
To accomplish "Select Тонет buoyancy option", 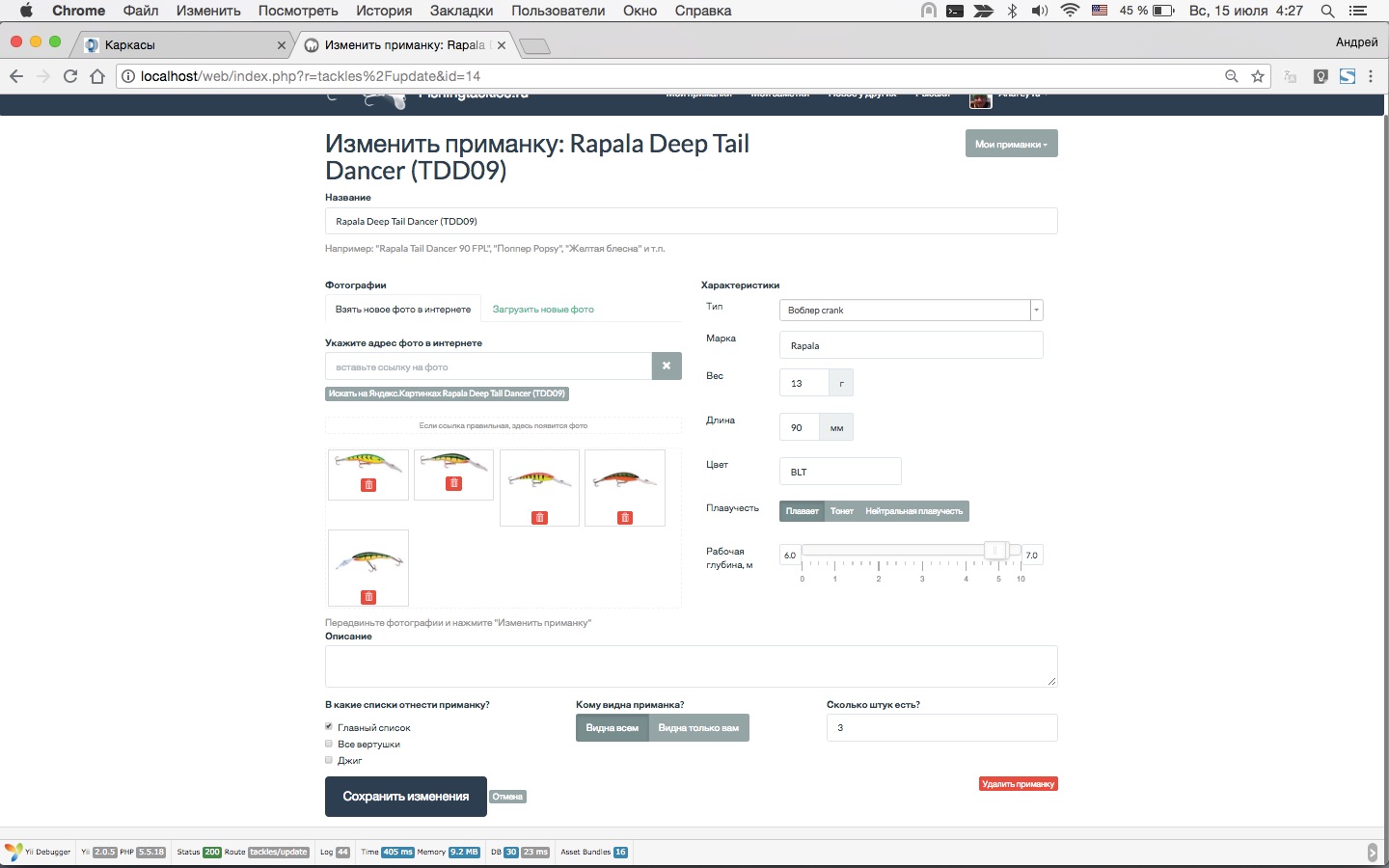I will [x=842, y=511].
